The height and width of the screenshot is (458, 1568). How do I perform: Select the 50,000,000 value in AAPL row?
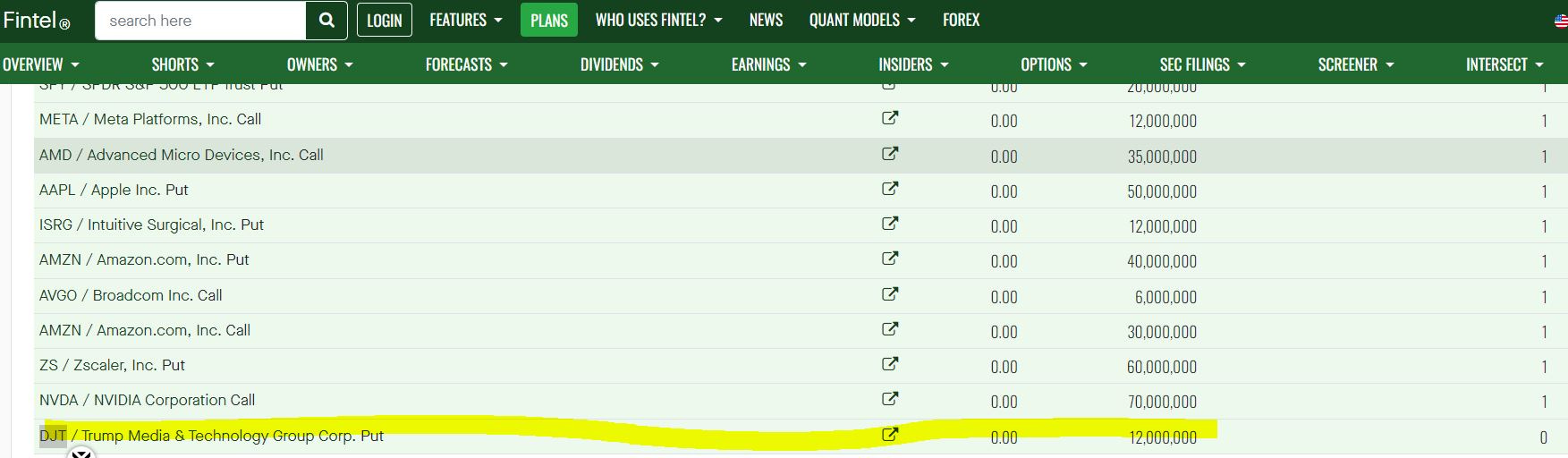[x=1163, y=191]
